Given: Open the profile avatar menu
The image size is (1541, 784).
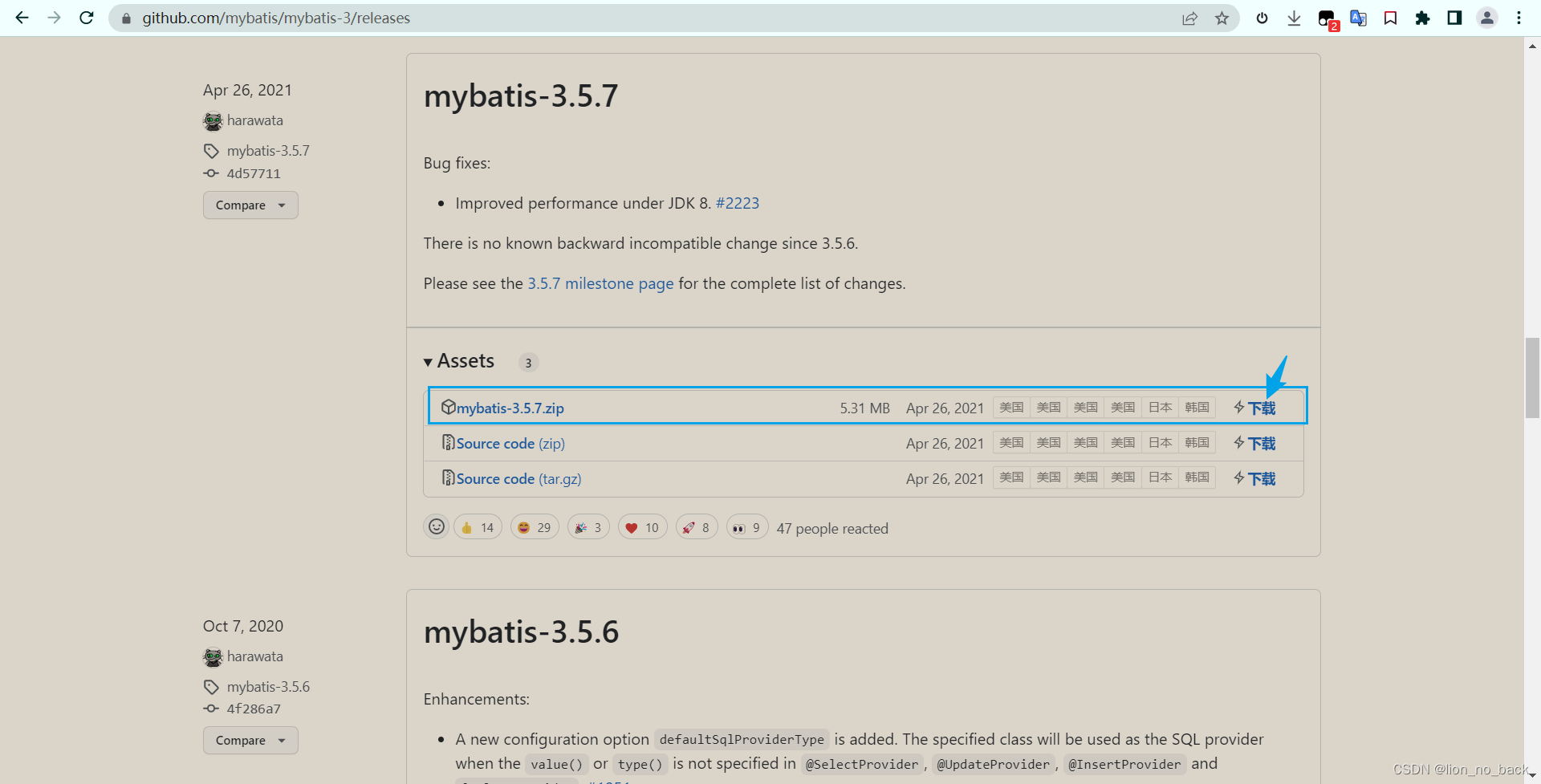Looking at the screenshot, I should [1487, 18].
